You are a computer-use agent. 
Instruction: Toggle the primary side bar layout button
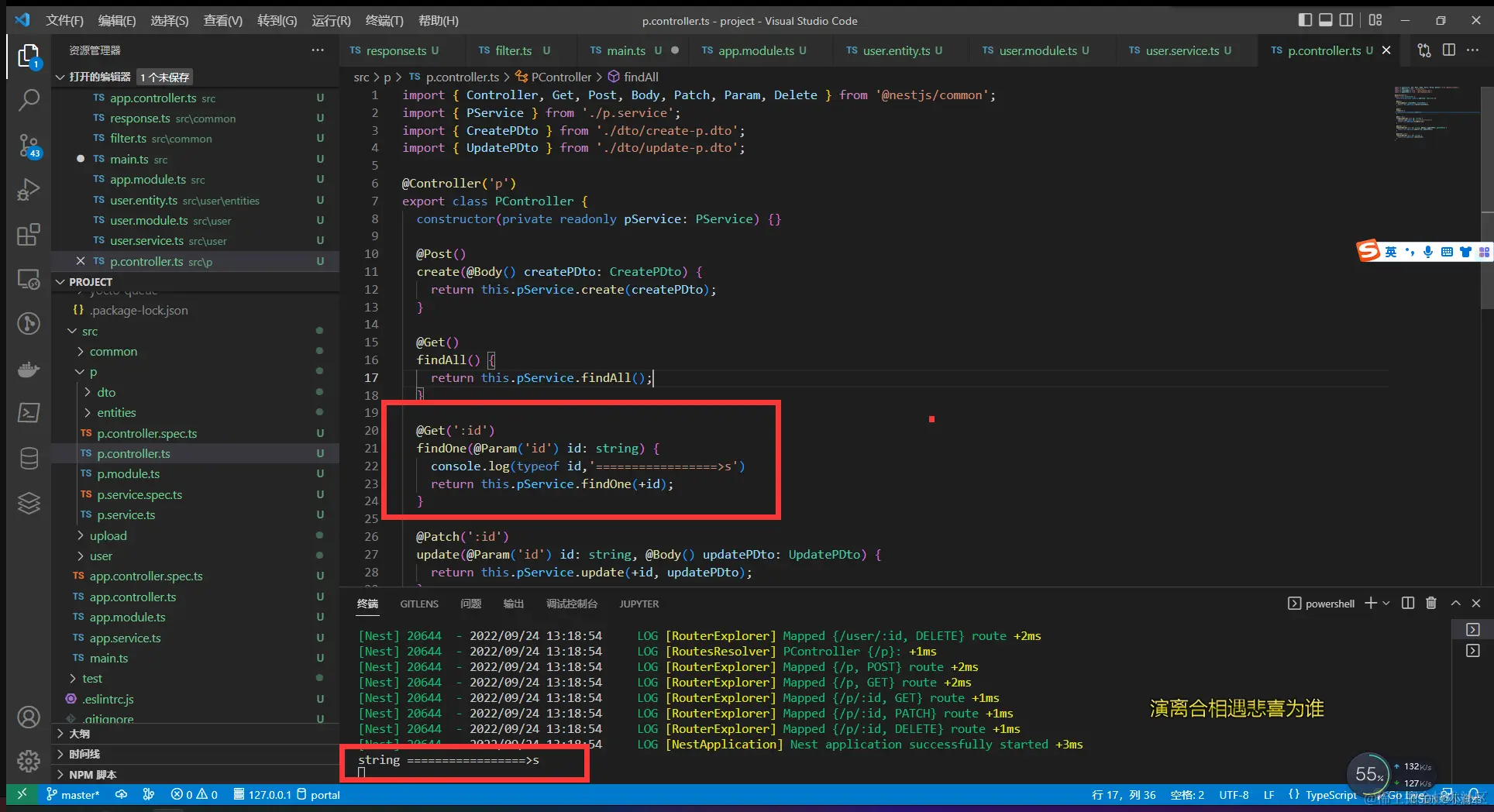1305,20
